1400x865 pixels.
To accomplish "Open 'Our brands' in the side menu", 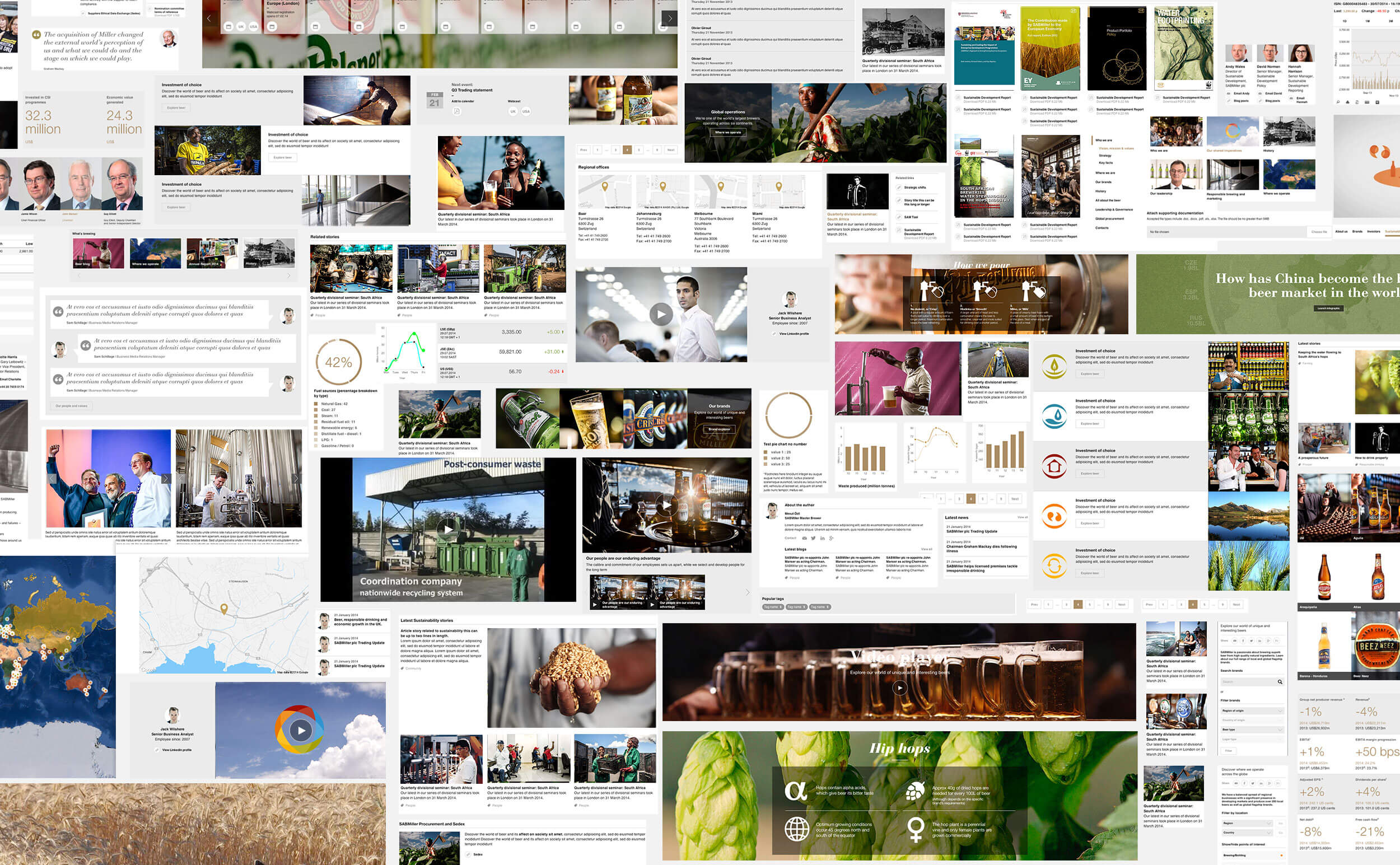I will tap(1104, 182).
